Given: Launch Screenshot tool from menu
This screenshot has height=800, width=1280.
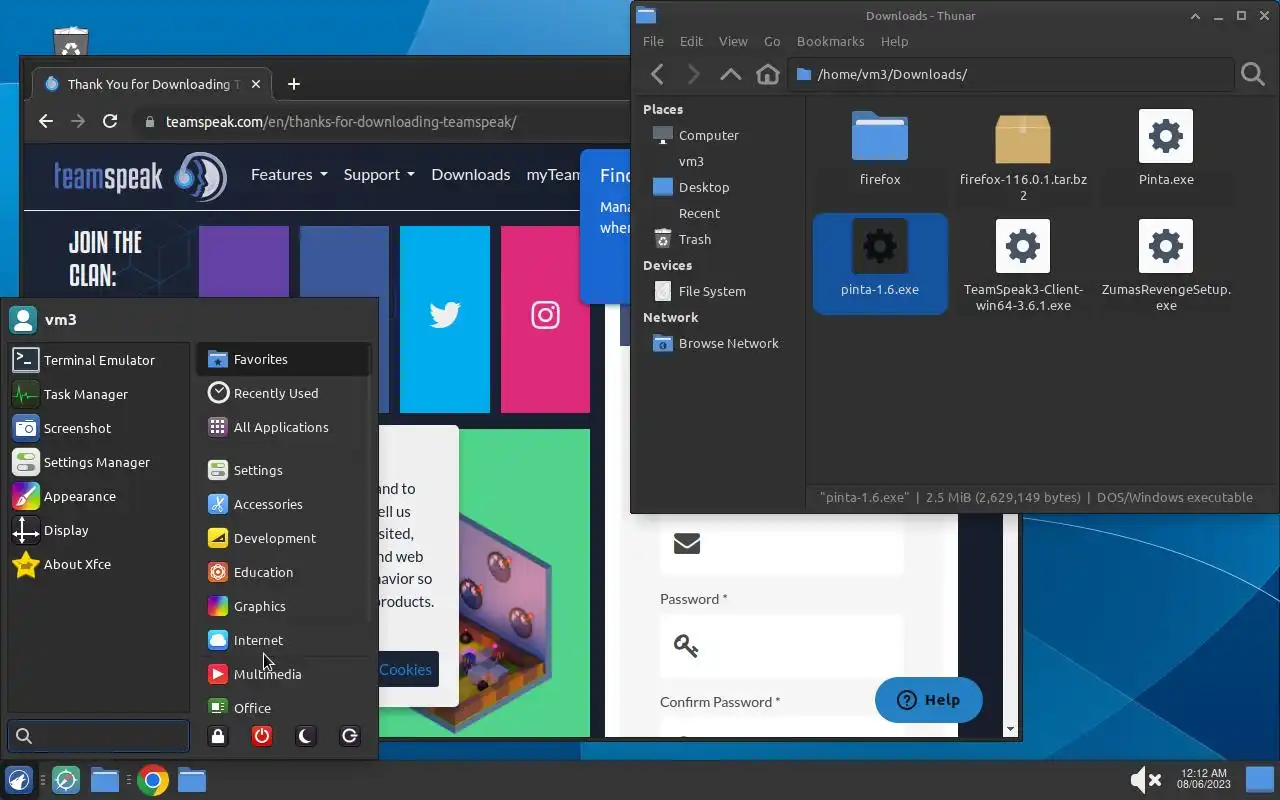Looking at the screenshot, I should [x=98, y=428].
